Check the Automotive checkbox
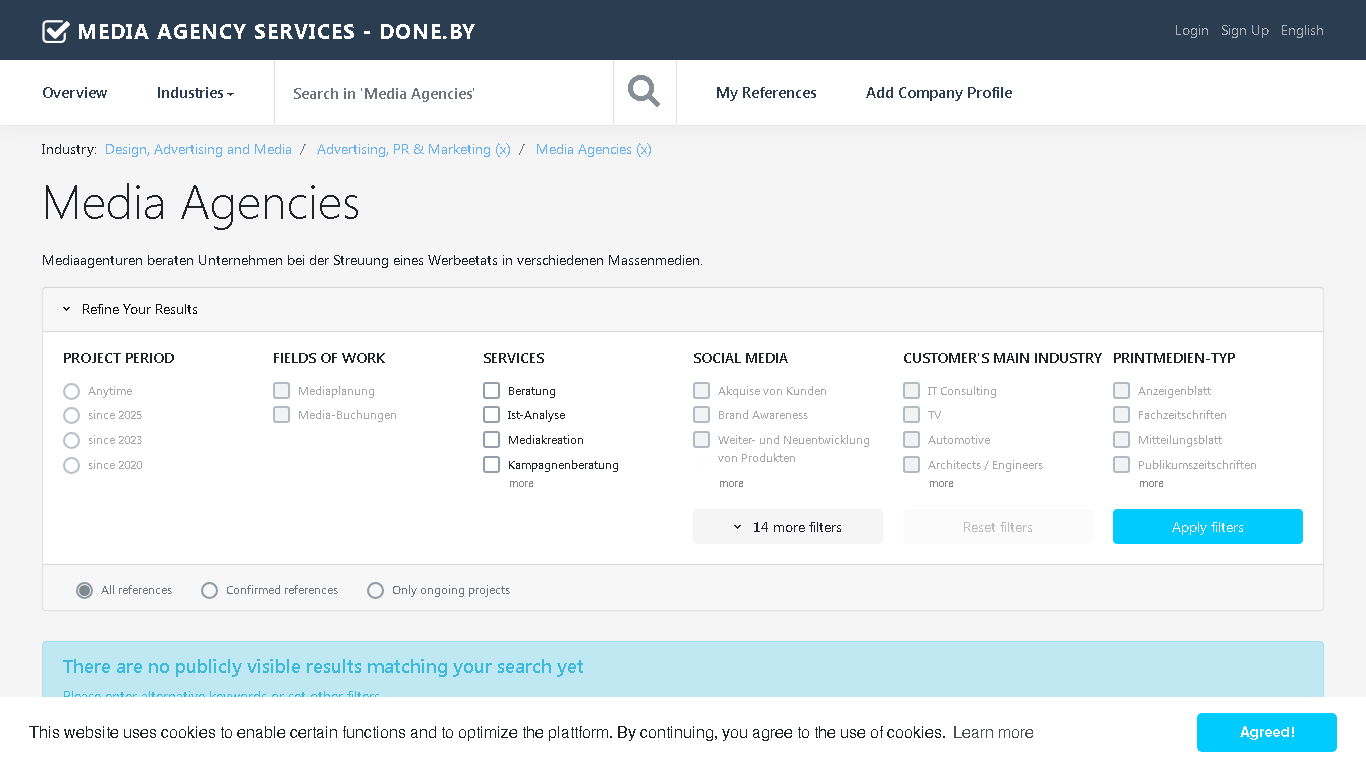This screenshot has width=1366, height=768. tap(911, 439)
